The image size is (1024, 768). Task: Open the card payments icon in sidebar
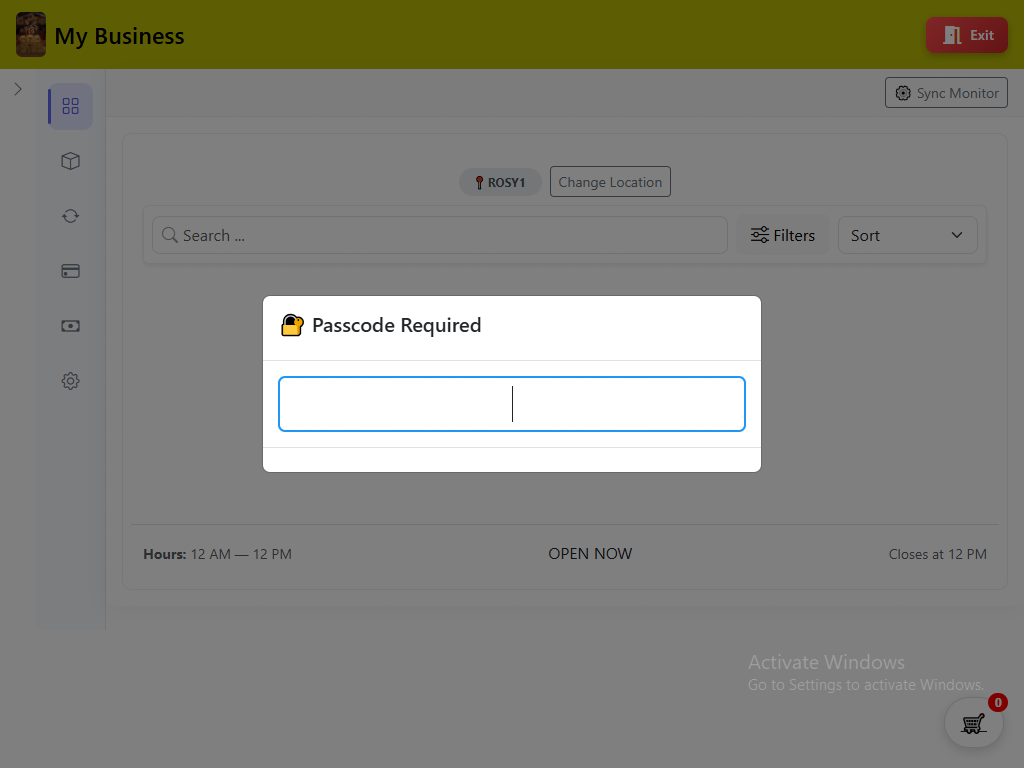71,271
